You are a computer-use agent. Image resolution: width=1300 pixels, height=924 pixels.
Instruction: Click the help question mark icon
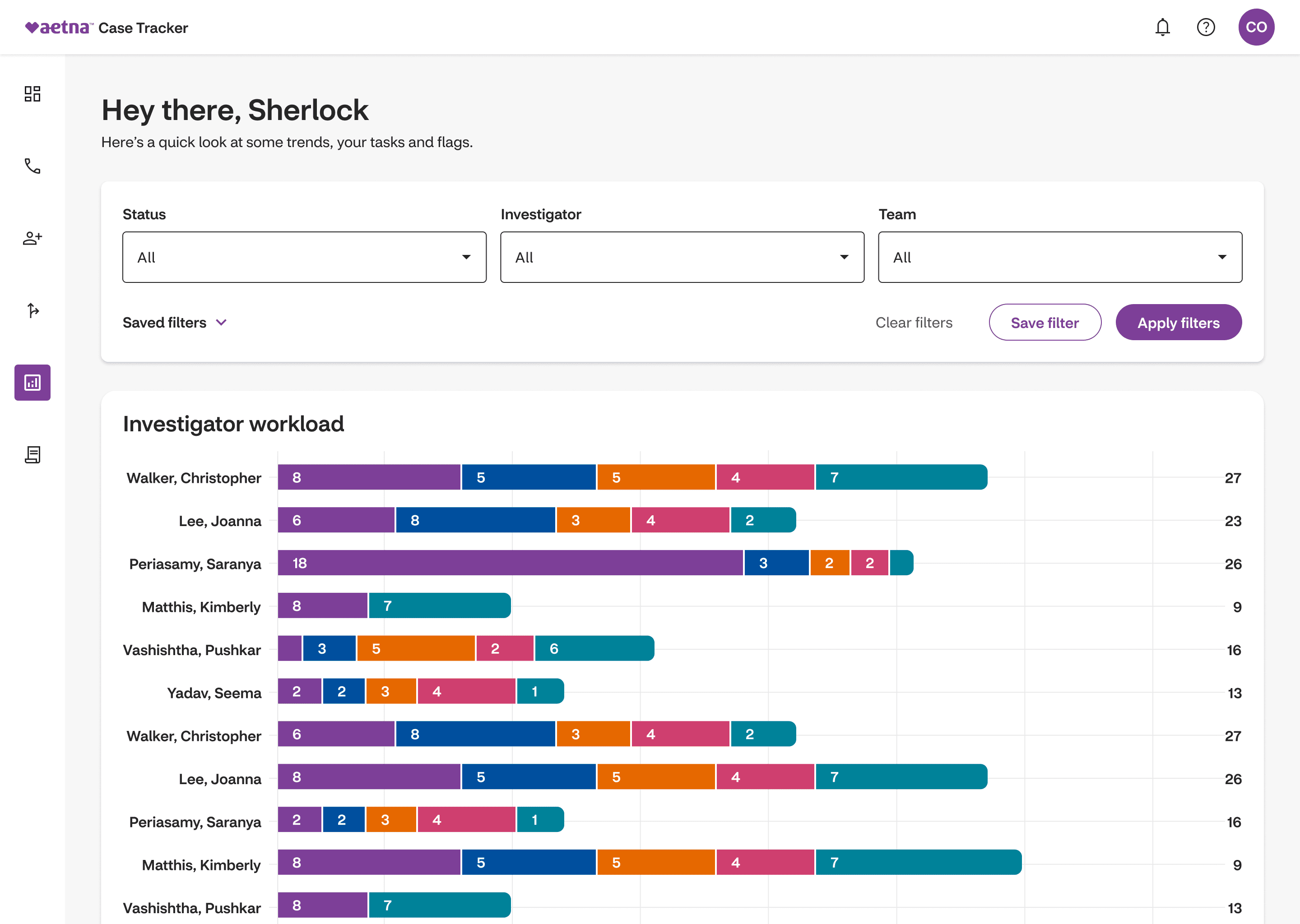[x=1206, y=28]
